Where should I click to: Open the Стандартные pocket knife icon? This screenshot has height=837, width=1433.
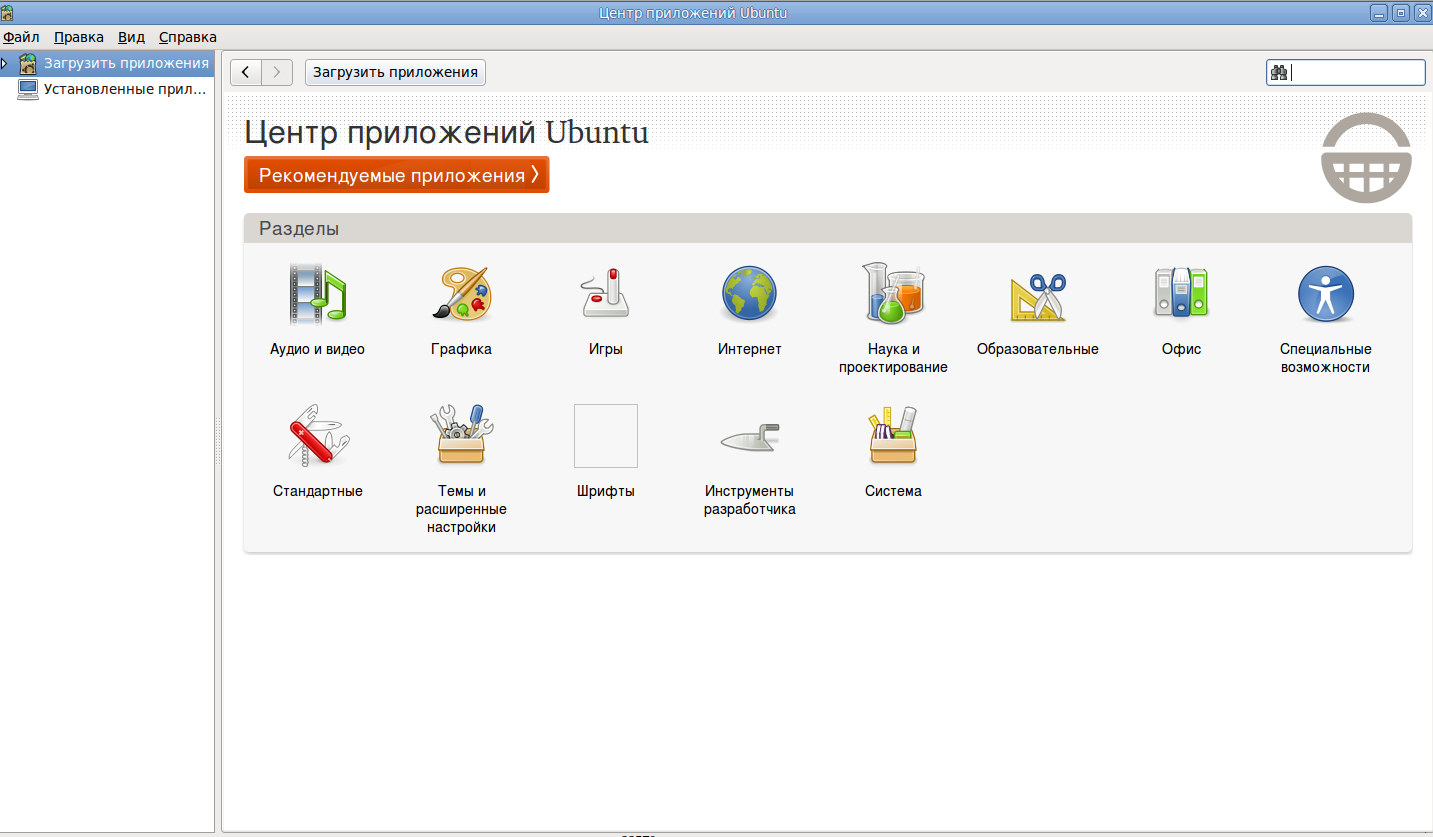[318, 435]
